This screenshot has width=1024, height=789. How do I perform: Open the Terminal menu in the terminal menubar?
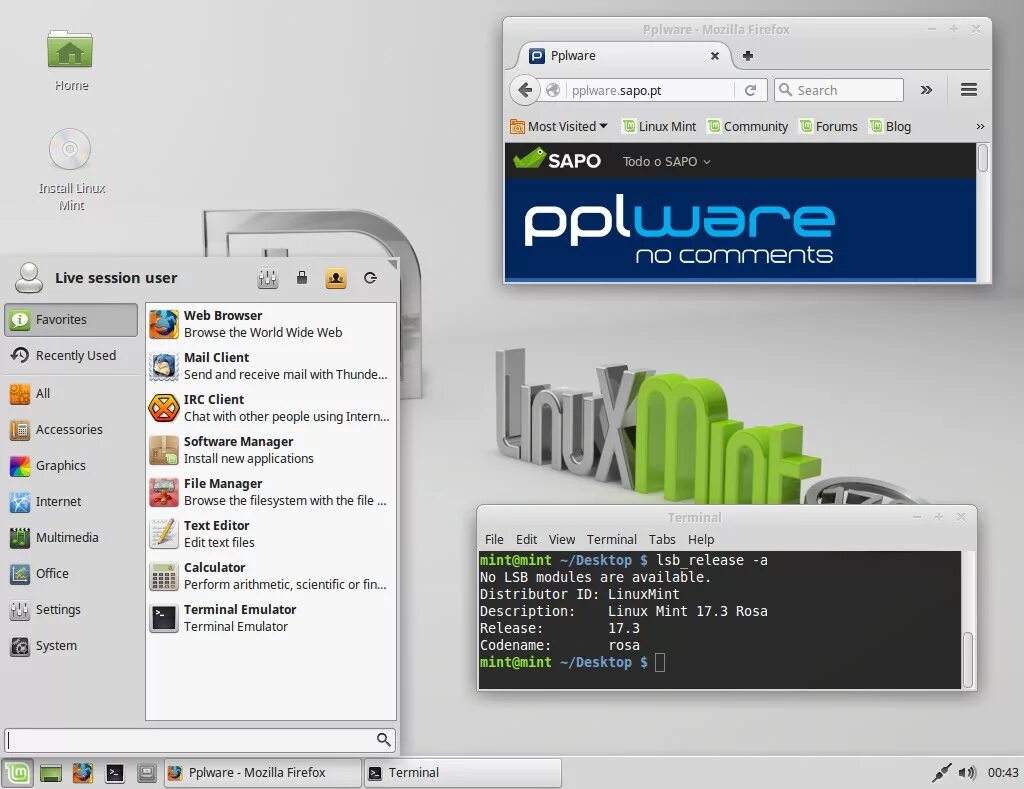pyautogui.click(x=611, y=539)
